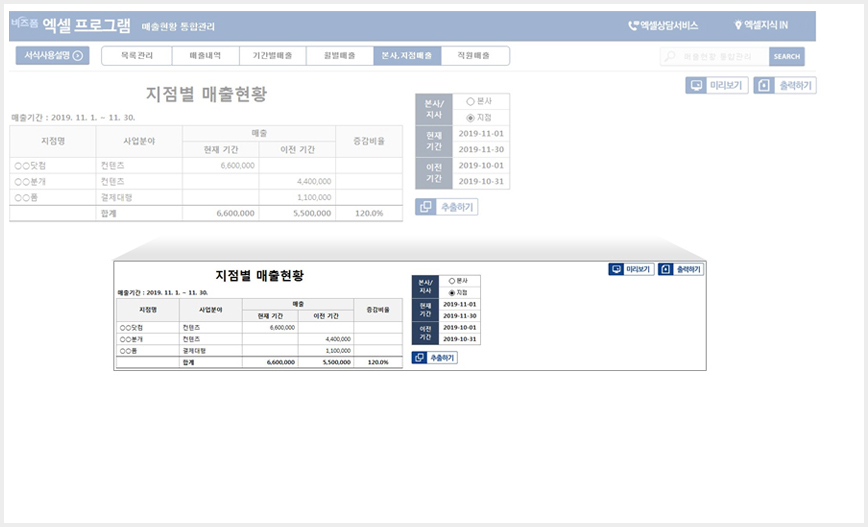868x527 pixels.
Task: Click the 결제대행 cell in the enlarged inset
Action: 210,350
